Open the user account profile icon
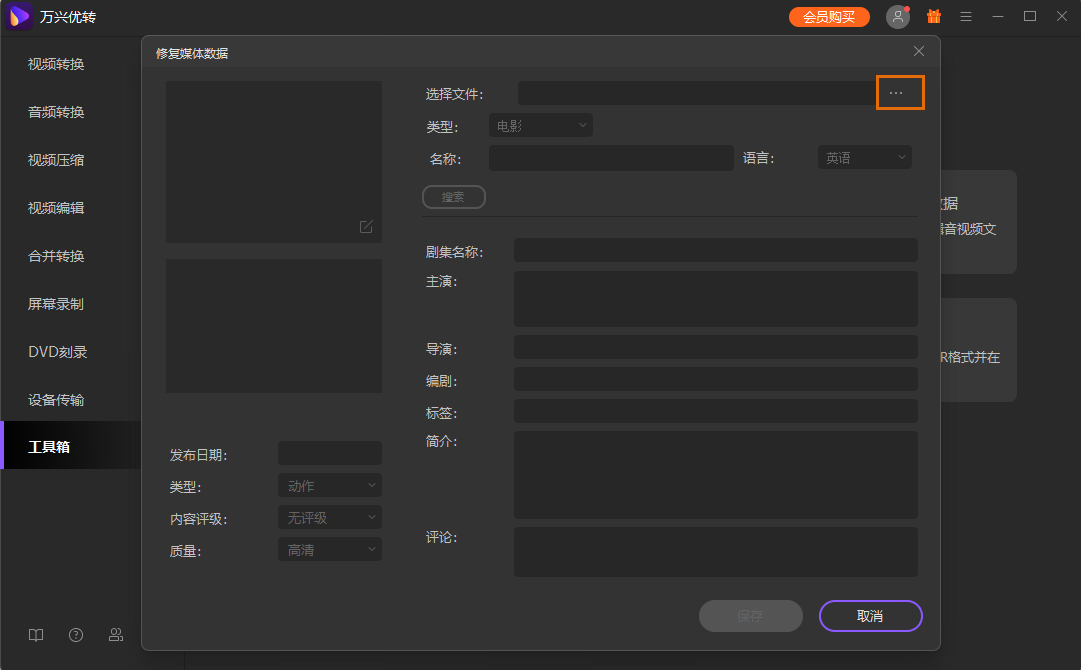This screenshot has width=1081, height=670. 897,17
